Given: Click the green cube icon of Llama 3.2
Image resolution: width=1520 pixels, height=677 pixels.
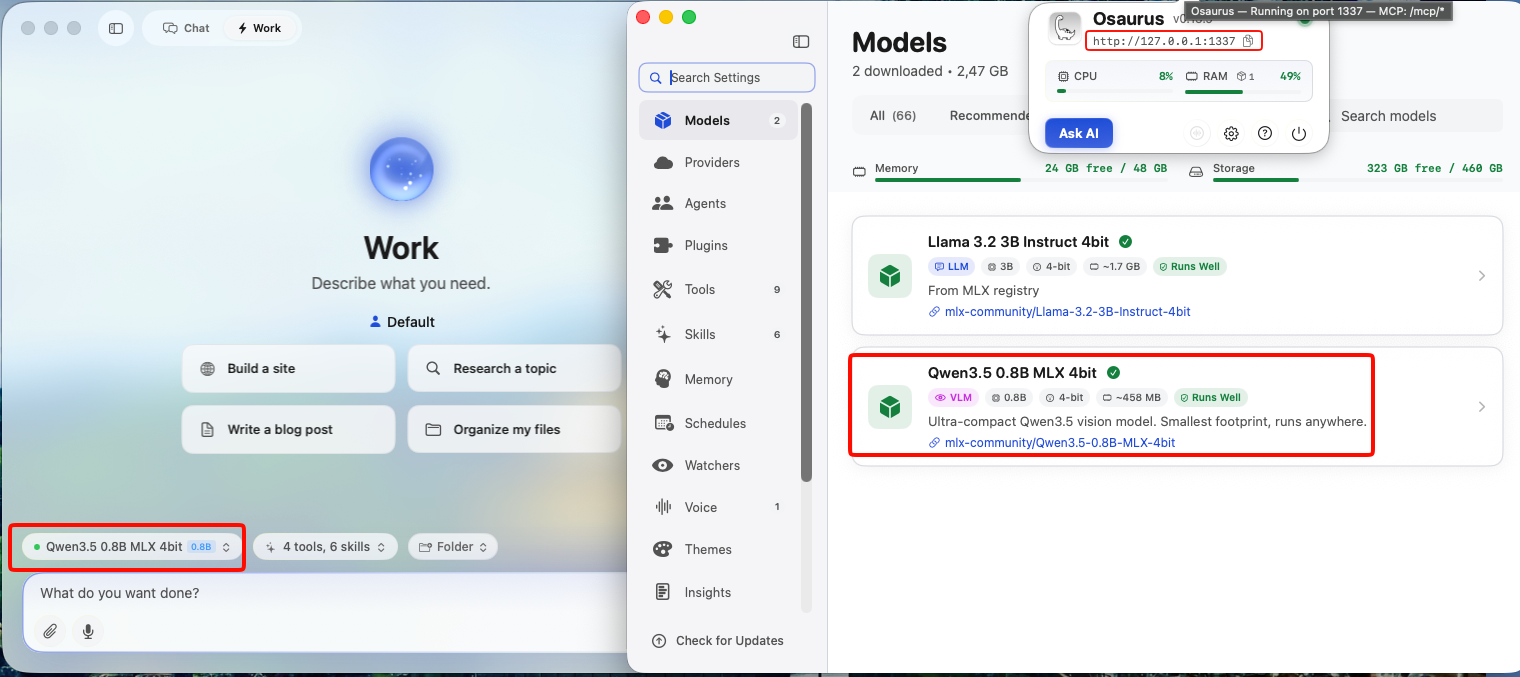Looking at the screenshot, I should pyautogui.click(x=890, y=275).
